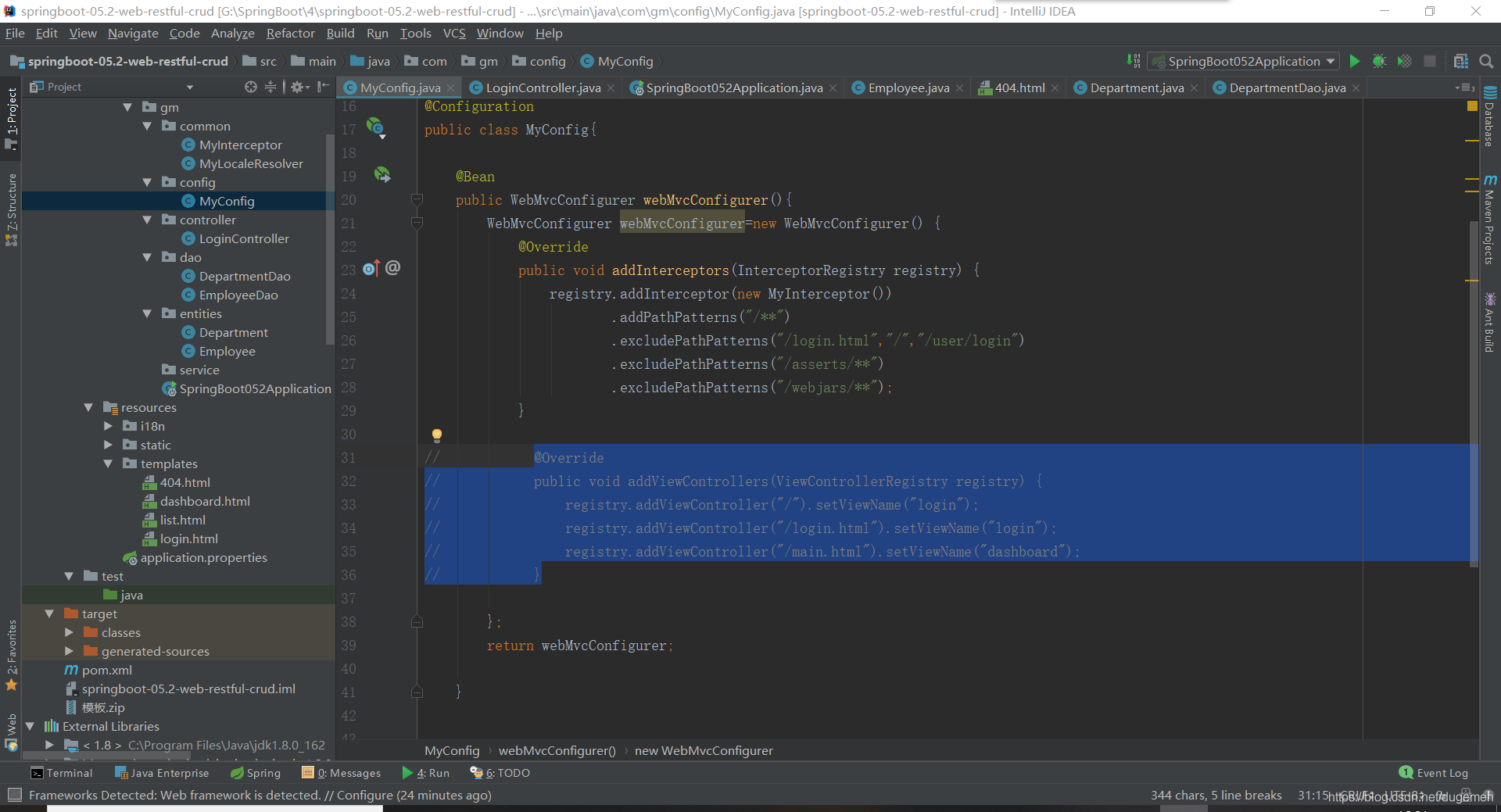Click the bean gutter icon on line 19
This screenshot has width=1501, height=812.
382,175
